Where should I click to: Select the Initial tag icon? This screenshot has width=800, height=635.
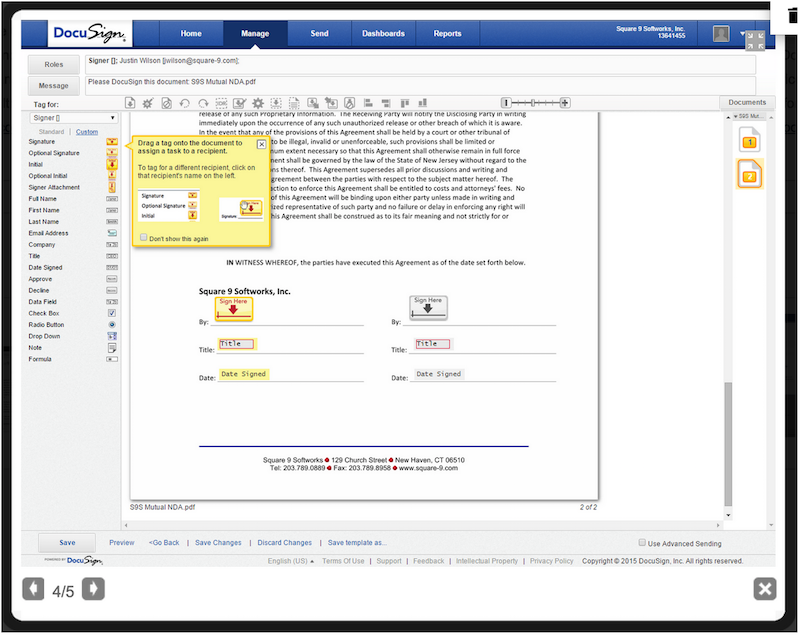tap(112, 164)
